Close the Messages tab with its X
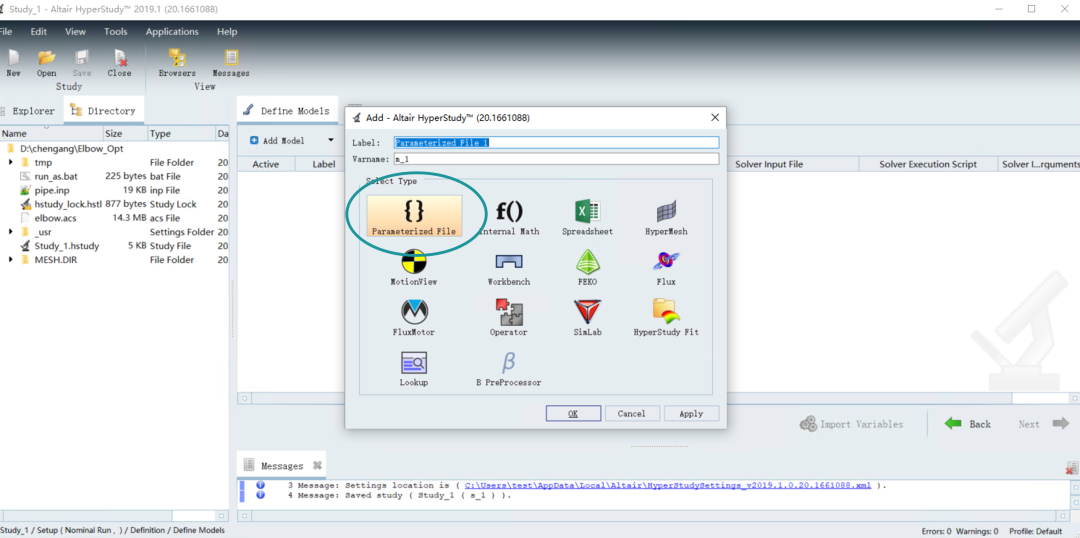The height and width of the screenshot is (538, 1080). pos(318,466)
